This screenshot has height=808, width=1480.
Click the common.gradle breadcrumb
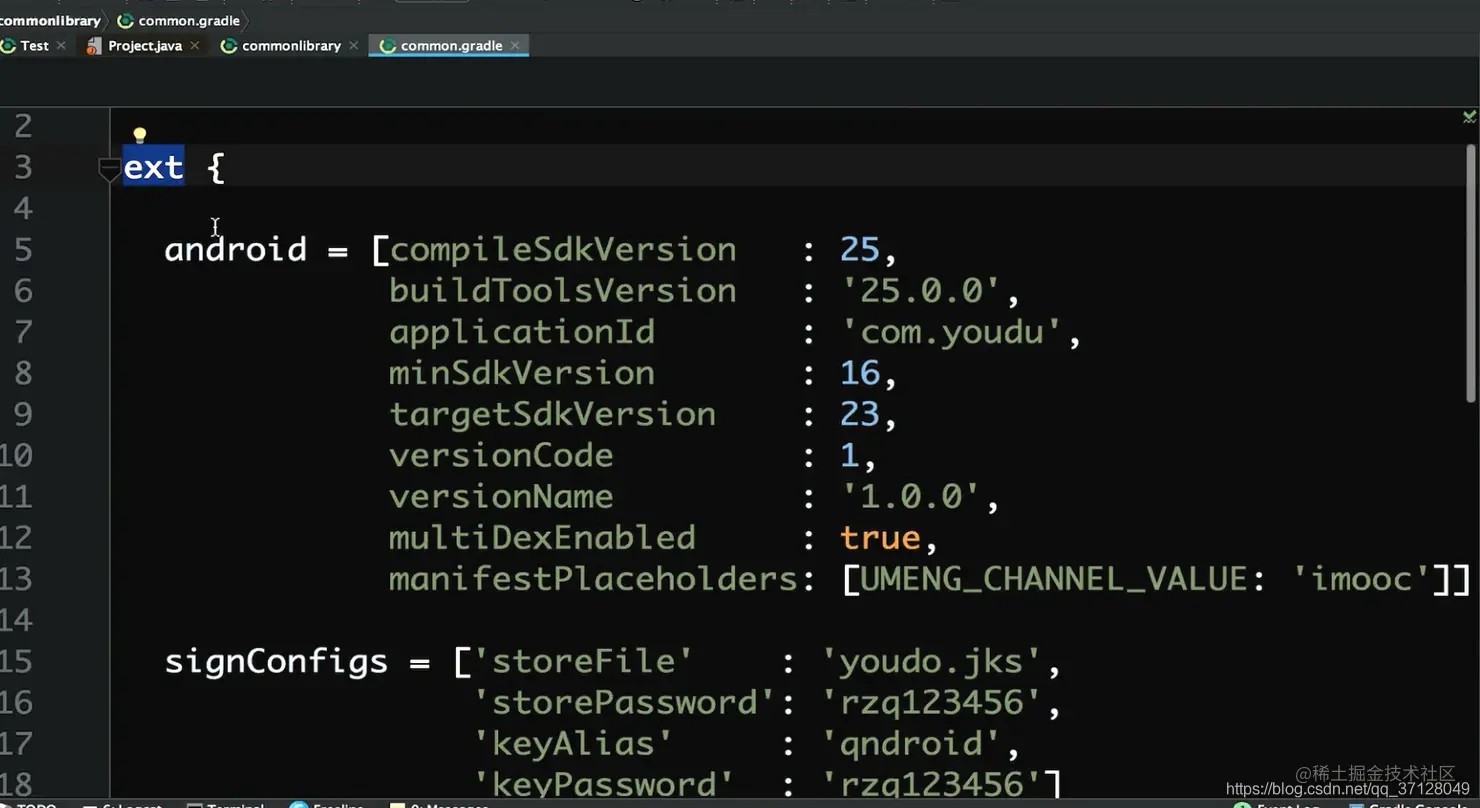click(189, 20)
